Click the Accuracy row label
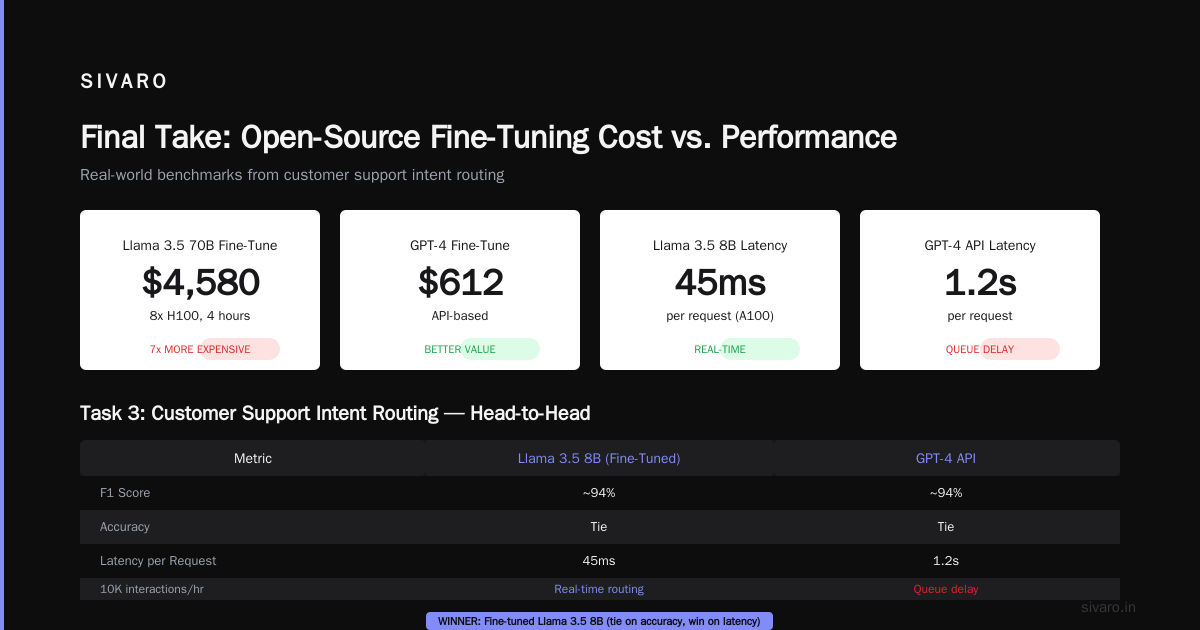 click(125, 527)
